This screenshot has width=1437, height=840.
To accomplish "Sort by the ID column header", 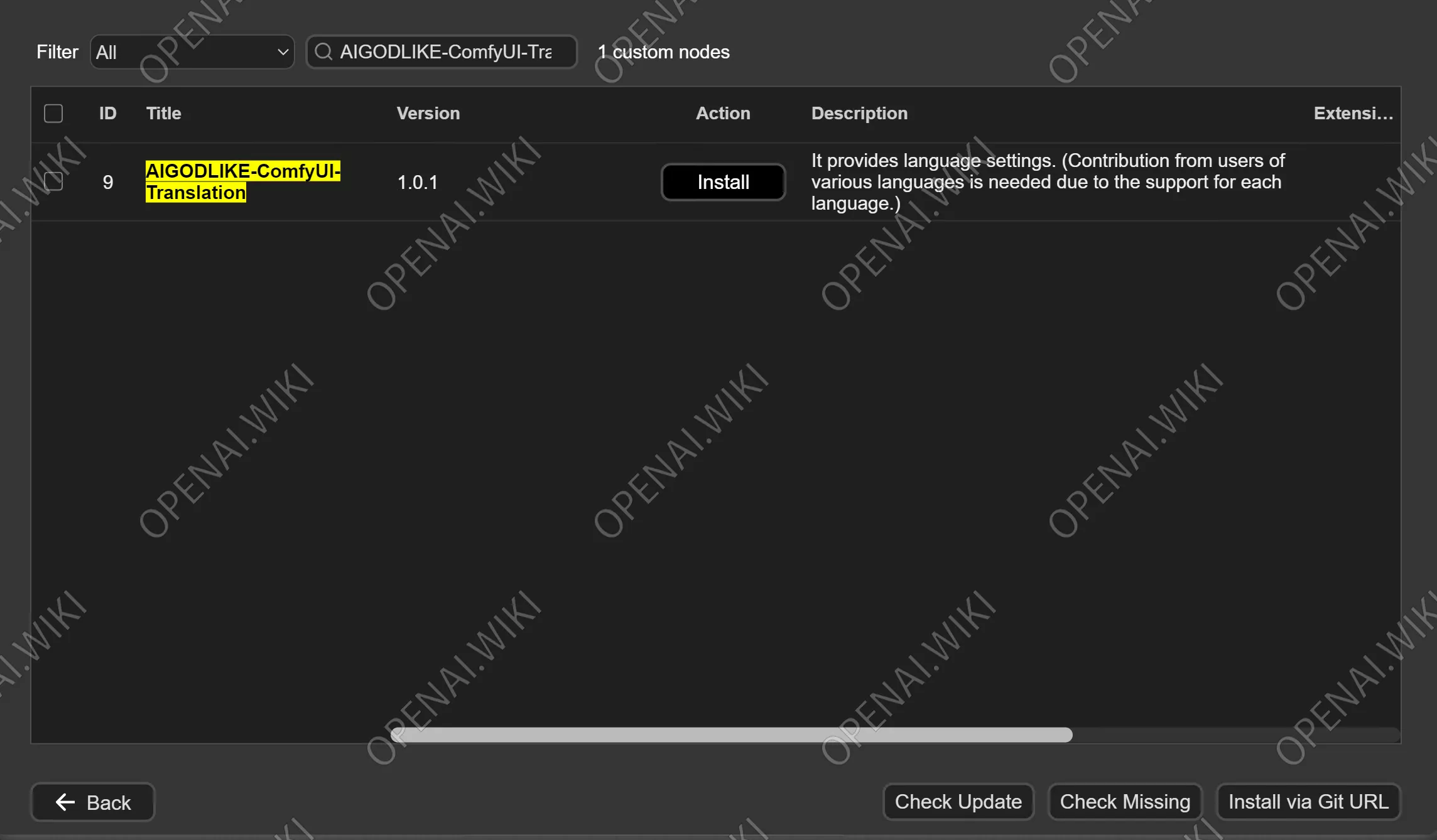I will pyautogui.click(x=107, y=114).
